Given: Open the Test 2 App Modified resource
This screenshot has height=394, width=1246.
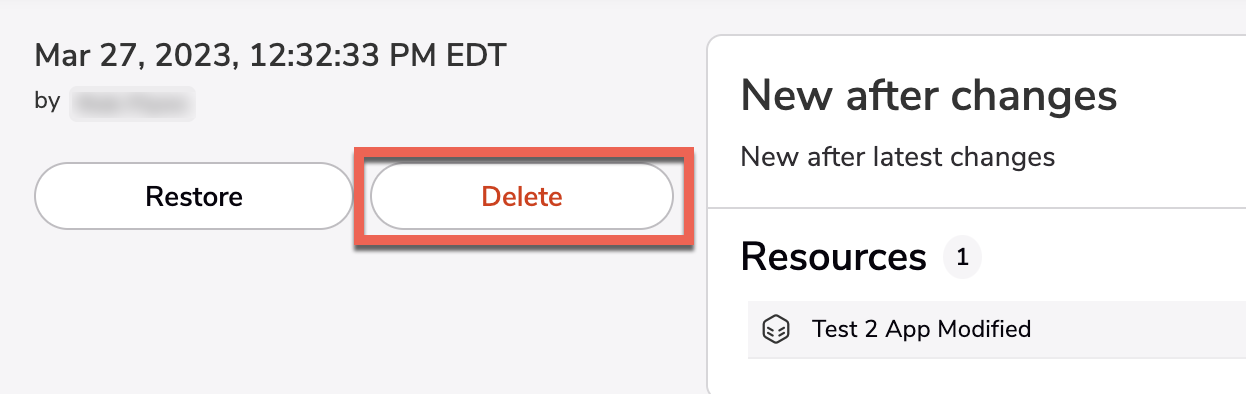Looking at the screenshot, I should (x=997, y=328).
